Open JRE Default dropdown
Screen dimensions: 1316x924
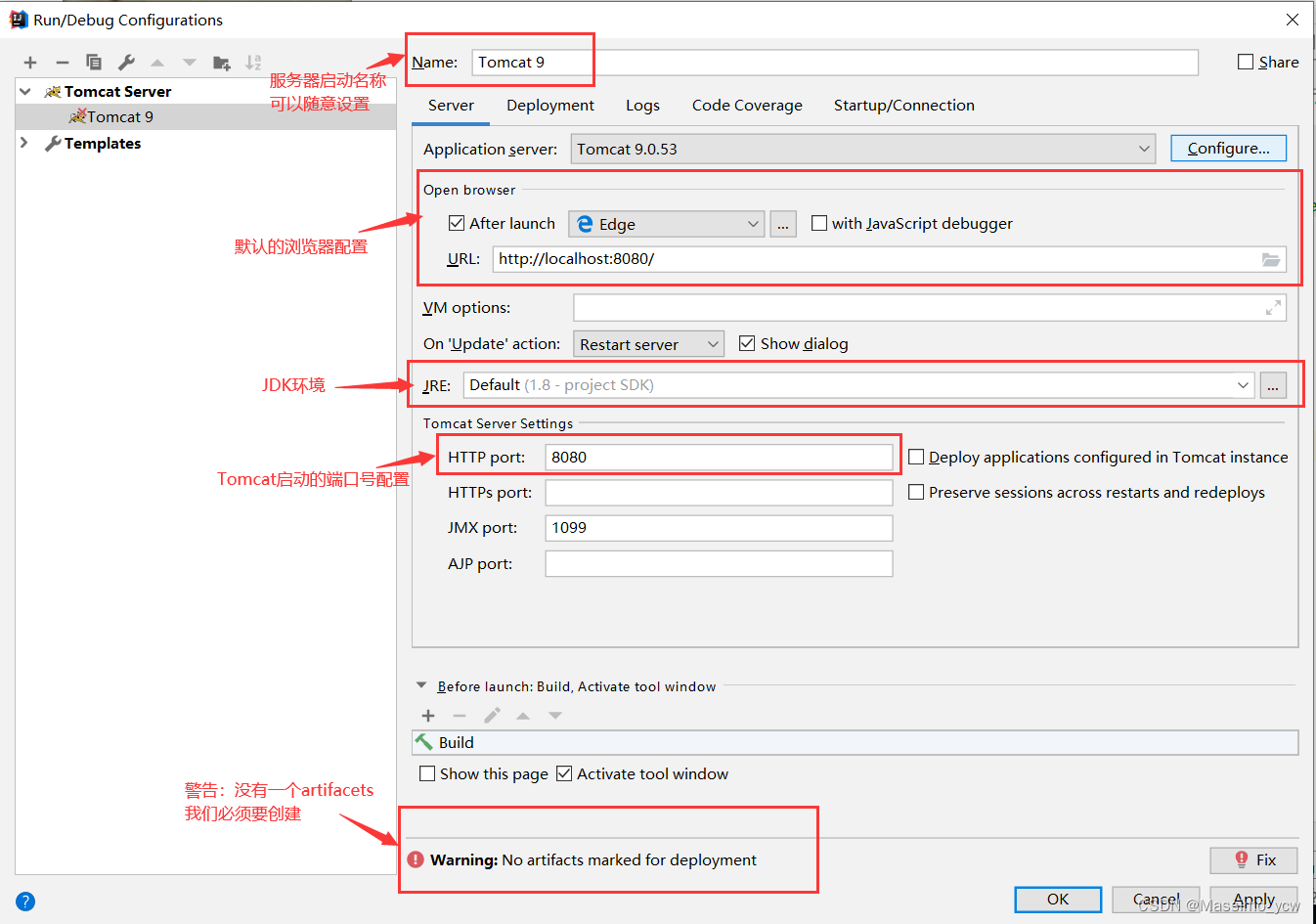tap(858, 385)
